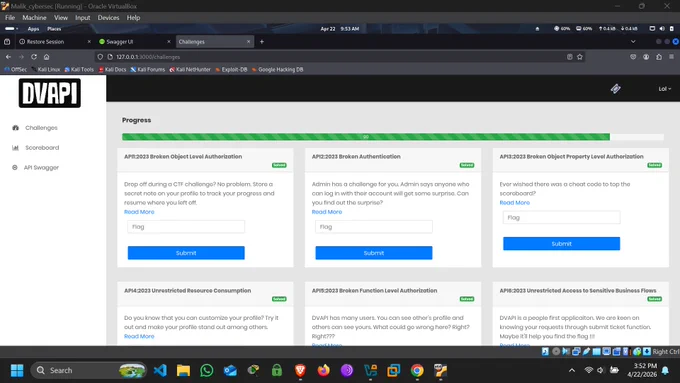Image resolution: width=680 pixels, height=383 pixels.
Task: Go to the browser home page
Action: pos(46,57)
